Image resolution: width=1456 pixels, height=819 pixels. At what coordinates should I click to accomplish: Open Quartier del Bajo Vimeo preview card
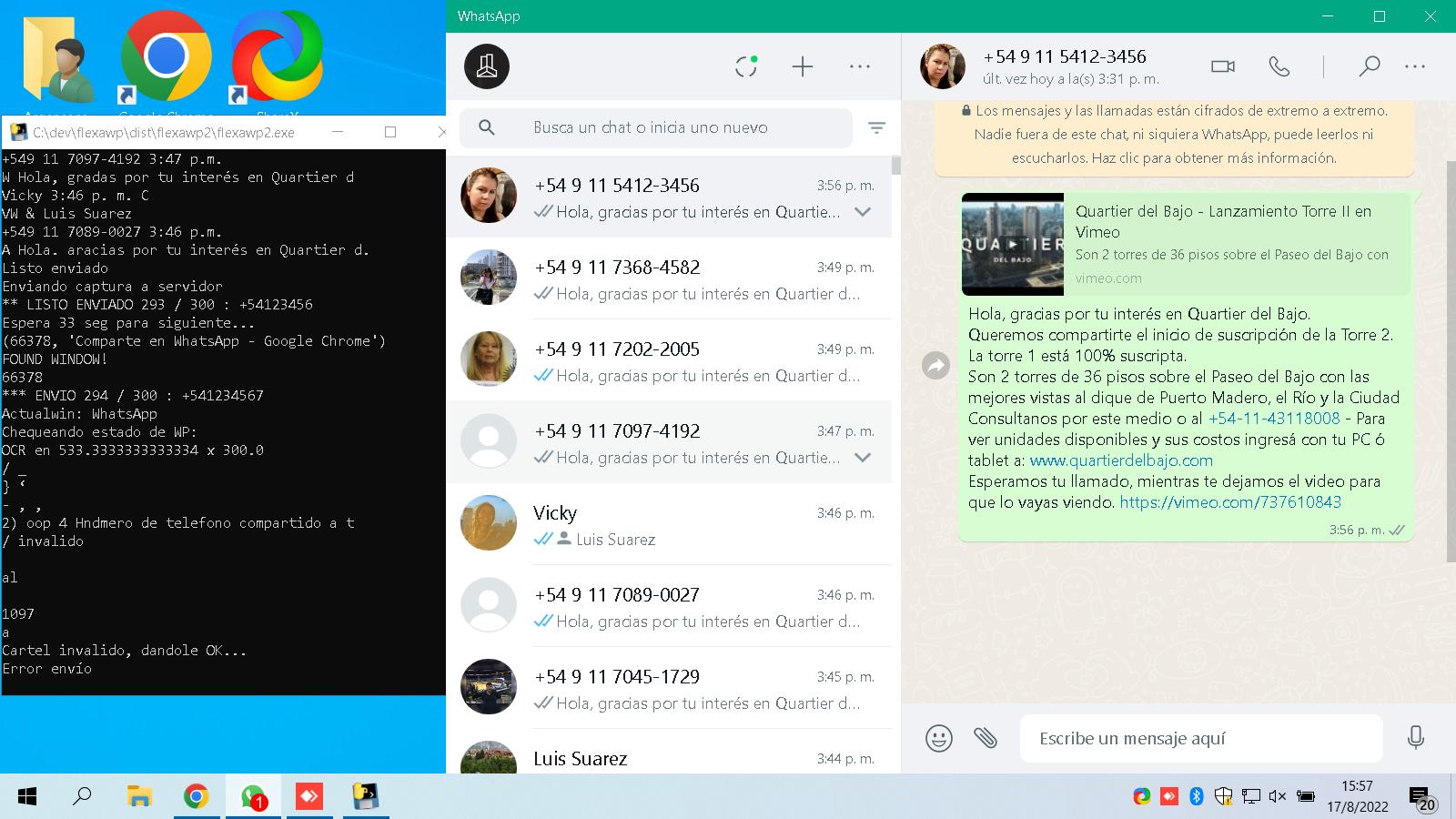[x=1186, y=244]
